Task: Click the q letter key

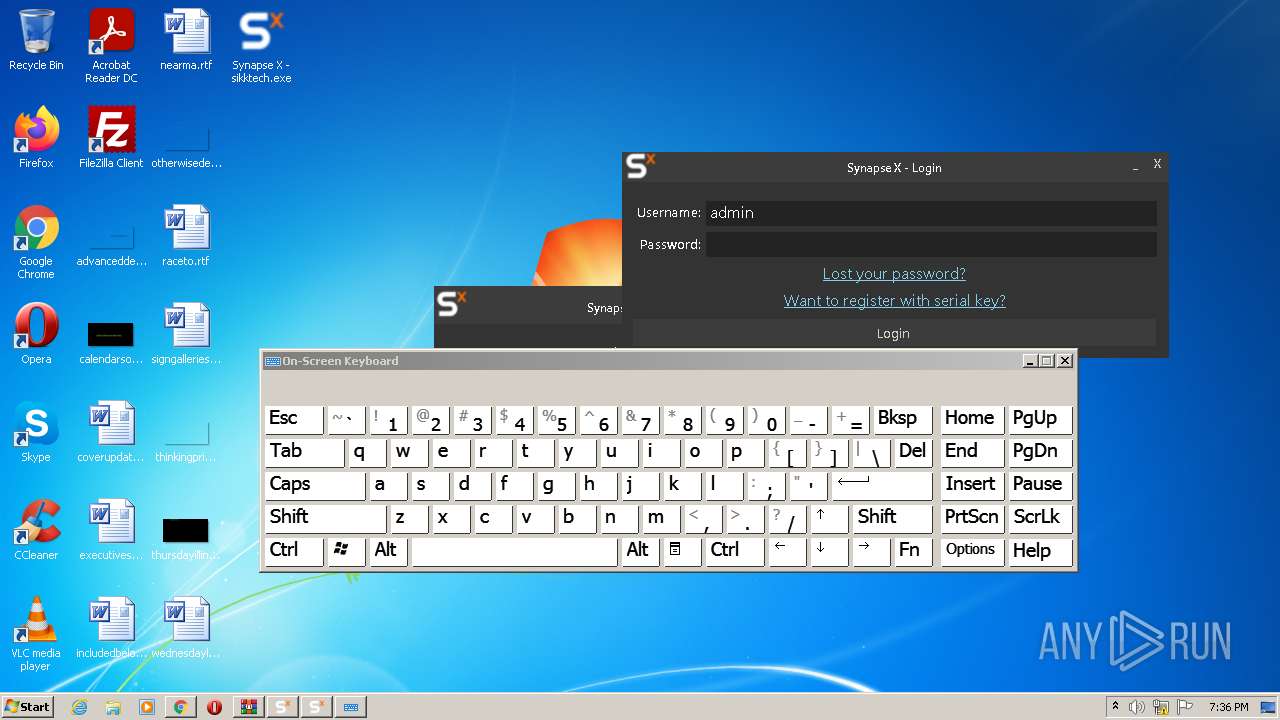Action: point(367,452)
